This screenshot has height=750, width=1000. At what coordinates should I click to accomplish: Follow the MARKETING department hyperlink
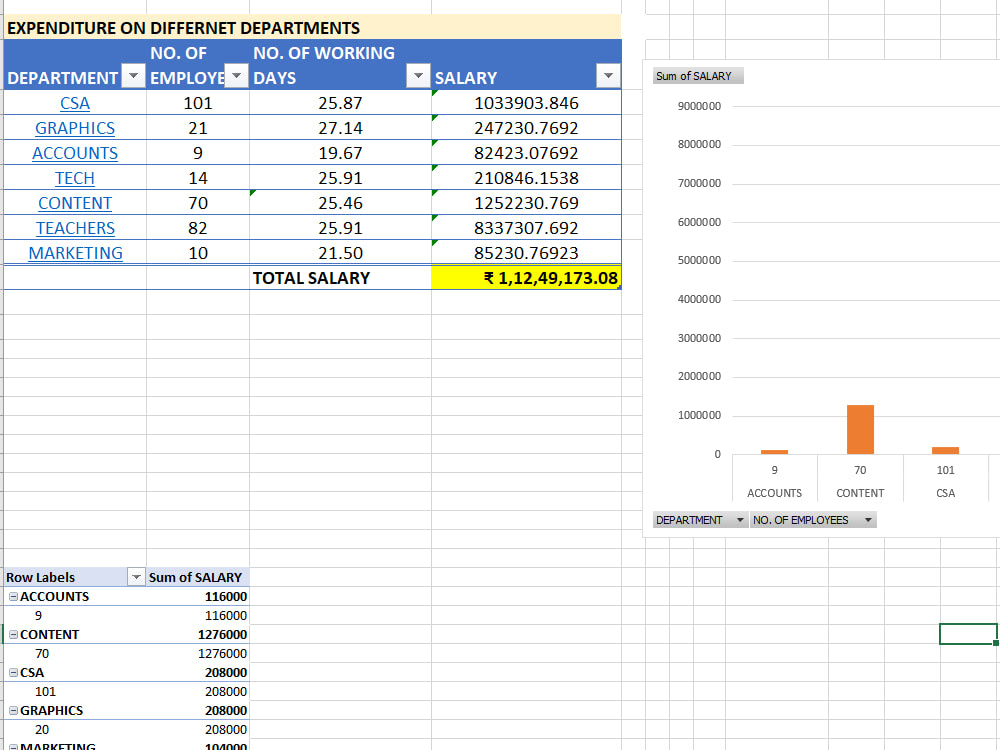[x=75, y=253]
